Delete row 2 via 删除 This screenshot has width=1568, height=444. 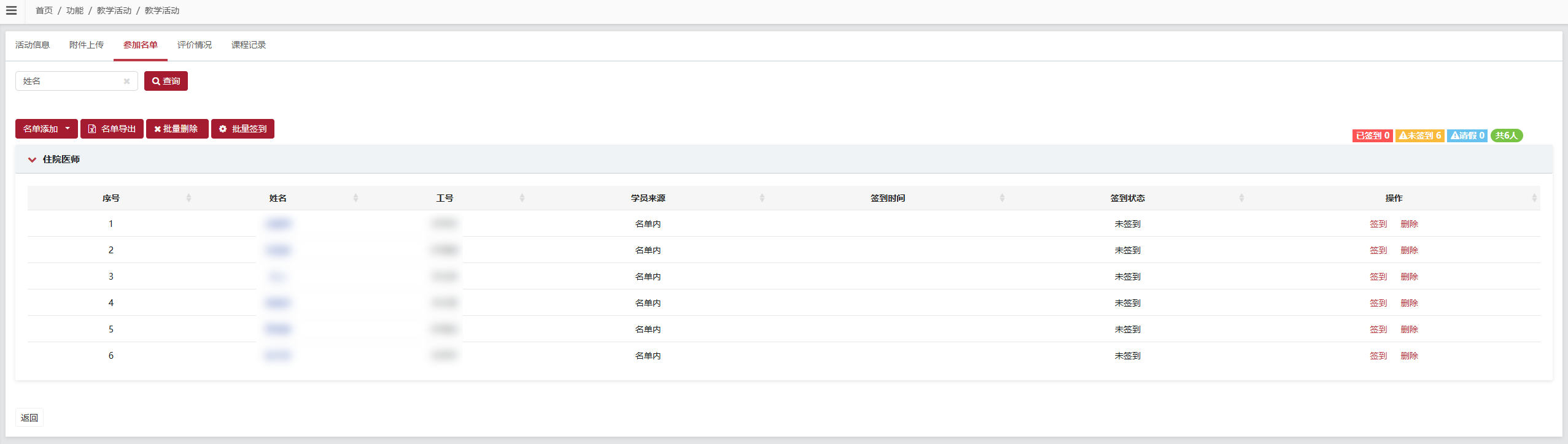tap(1409, 250)
